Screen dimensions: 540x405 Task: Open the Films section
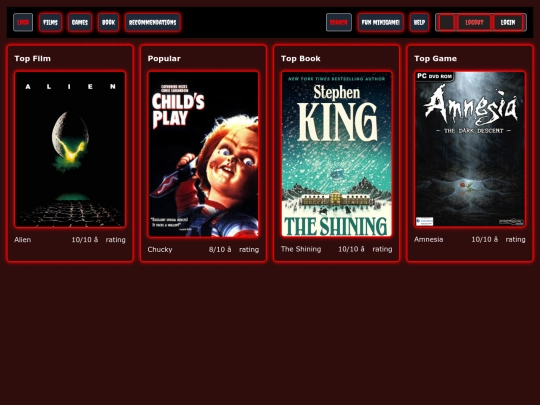tap(50, 22)
